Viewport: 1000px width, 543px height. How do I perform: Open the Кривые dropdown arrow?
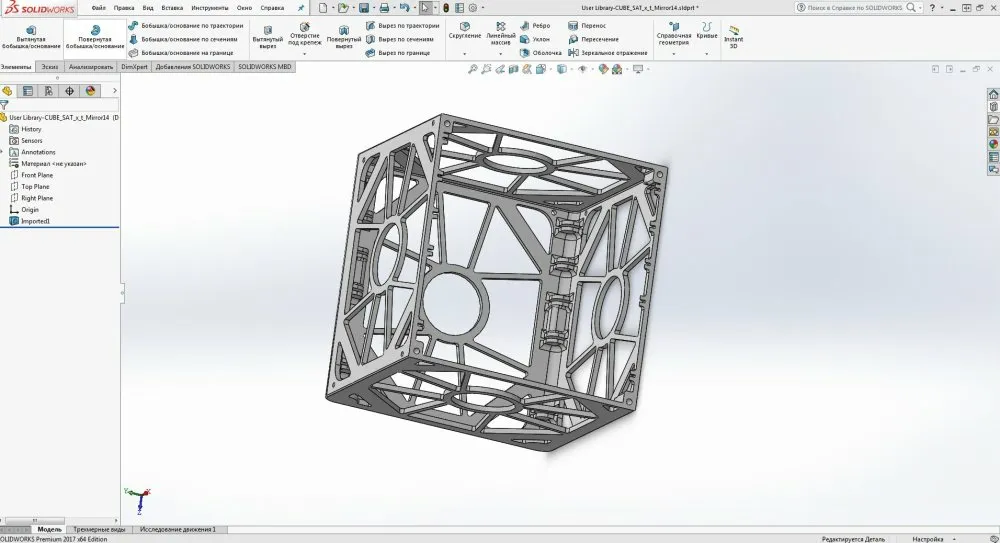(x=706, y=54)
